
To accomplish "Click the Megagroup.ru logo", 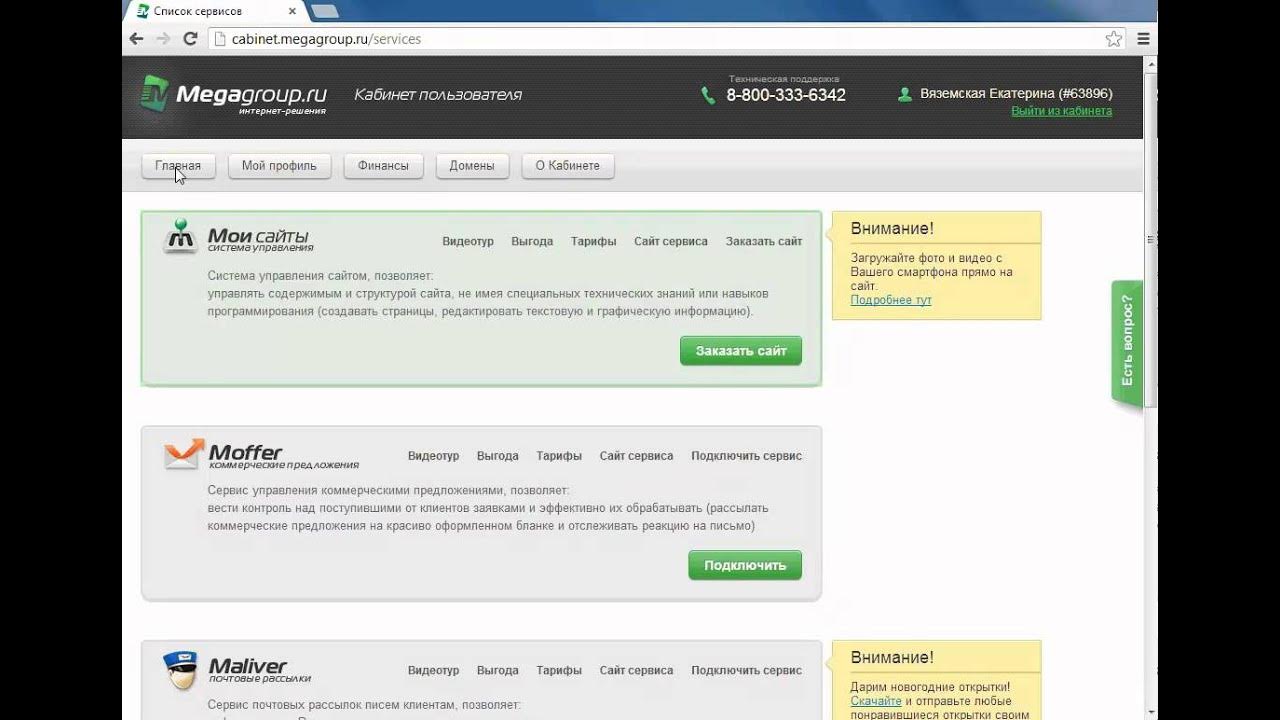I will [x=233, y=95].
